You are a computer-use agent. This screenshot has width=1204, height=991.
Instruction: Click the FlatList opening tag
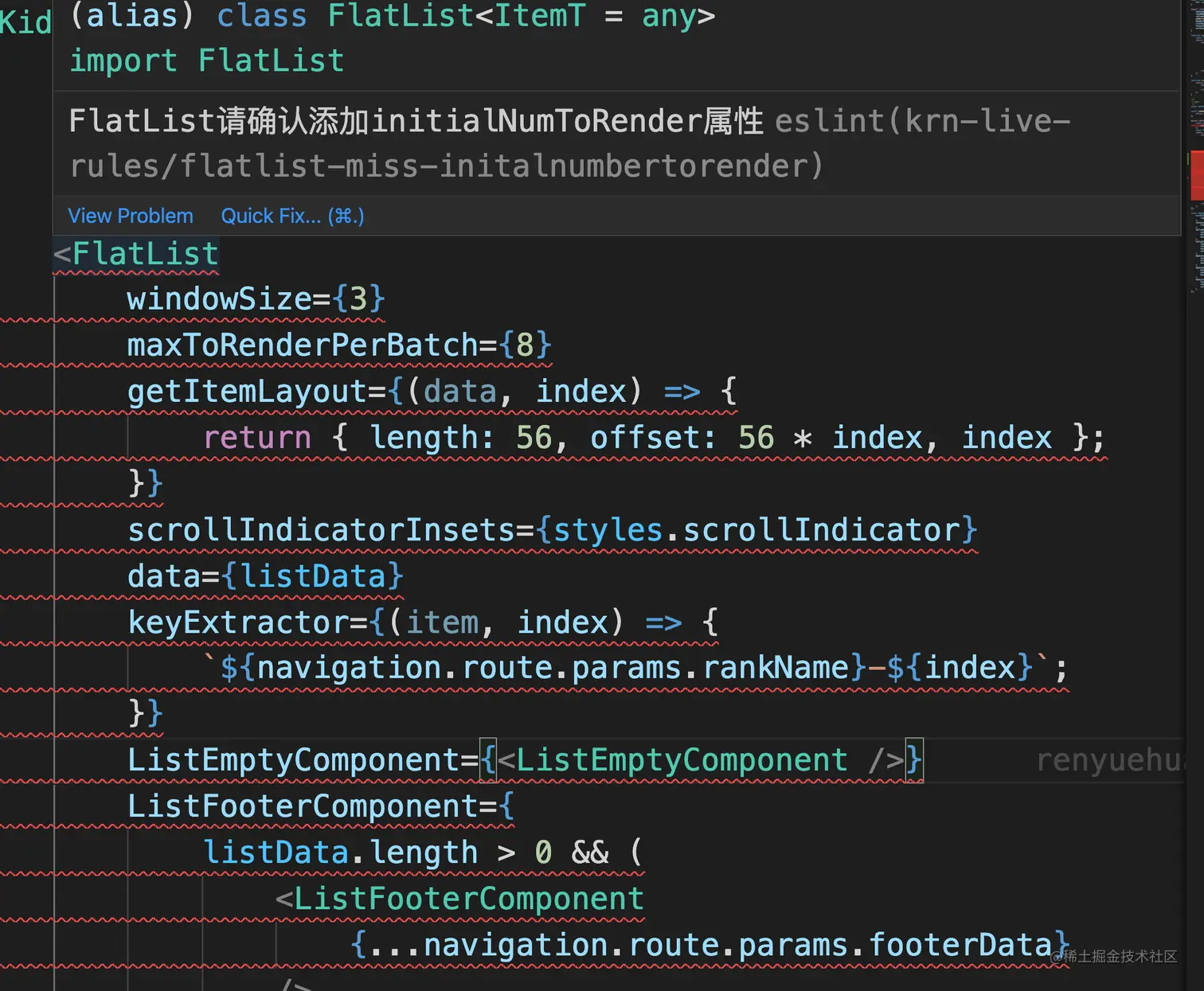pos(136,254)
